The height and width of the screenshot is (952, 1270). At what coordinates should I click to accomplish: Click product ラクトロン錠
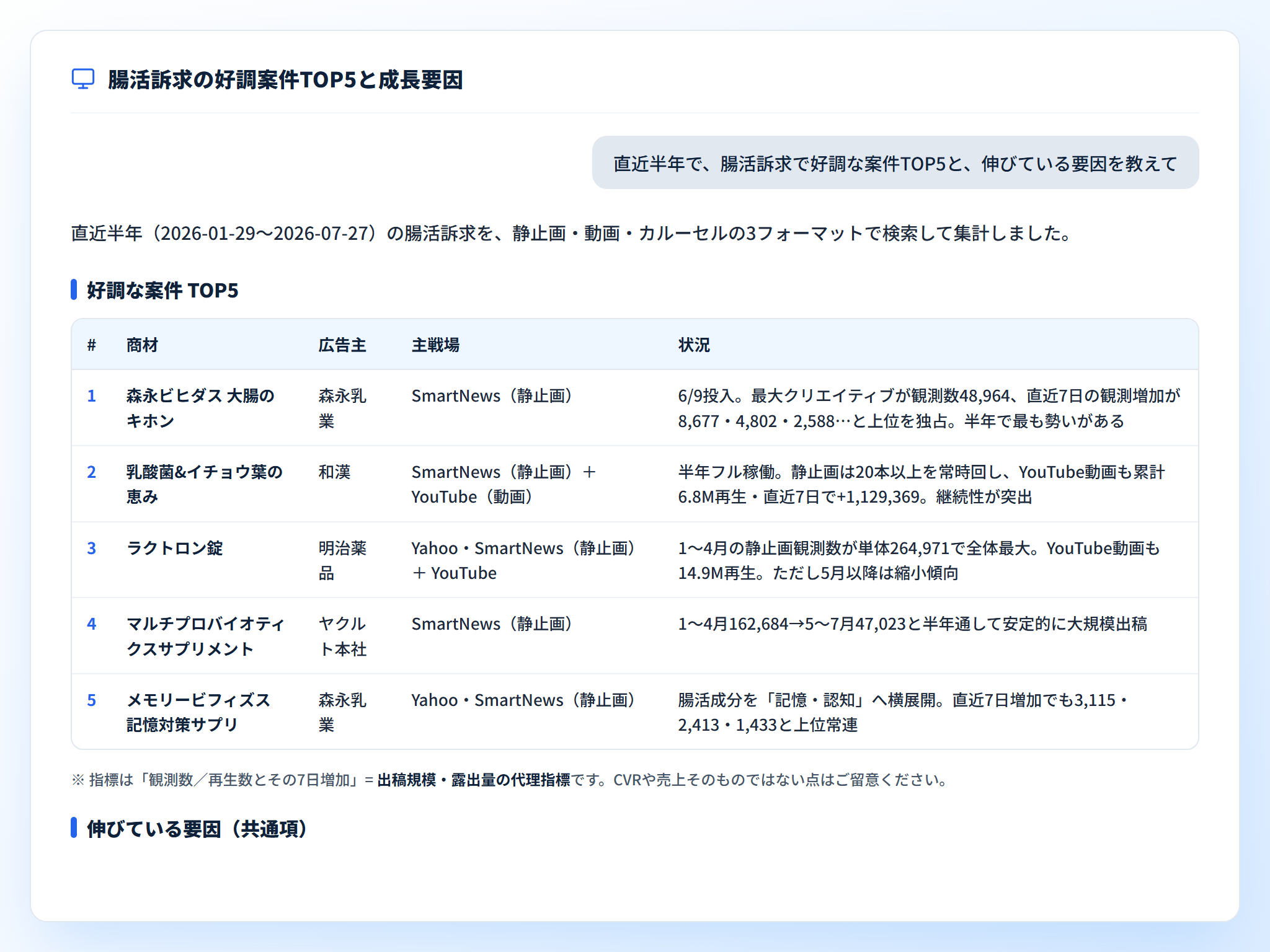click(175, 548)
